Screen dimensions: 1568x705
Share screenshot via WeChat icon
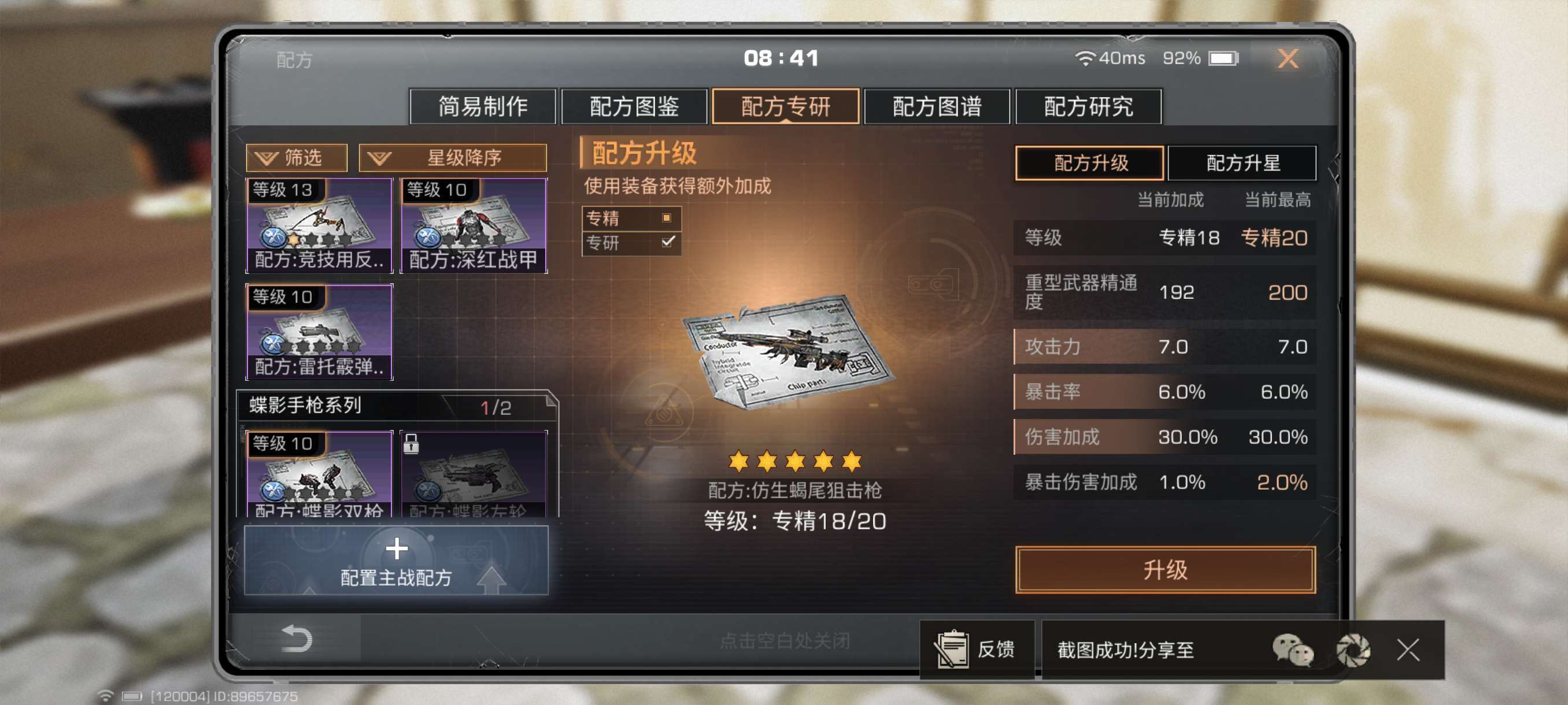pos(1292,650)
